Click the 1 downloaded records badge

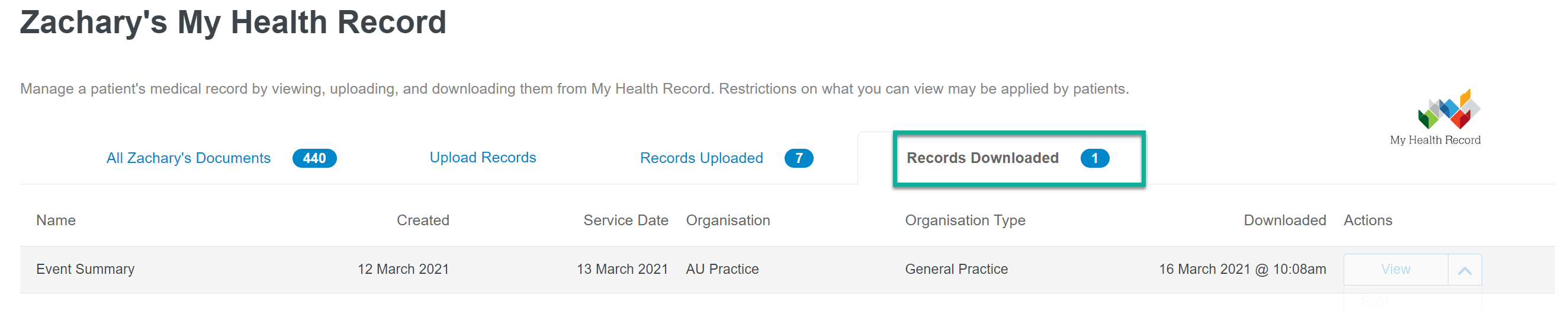coord(1094,158)
